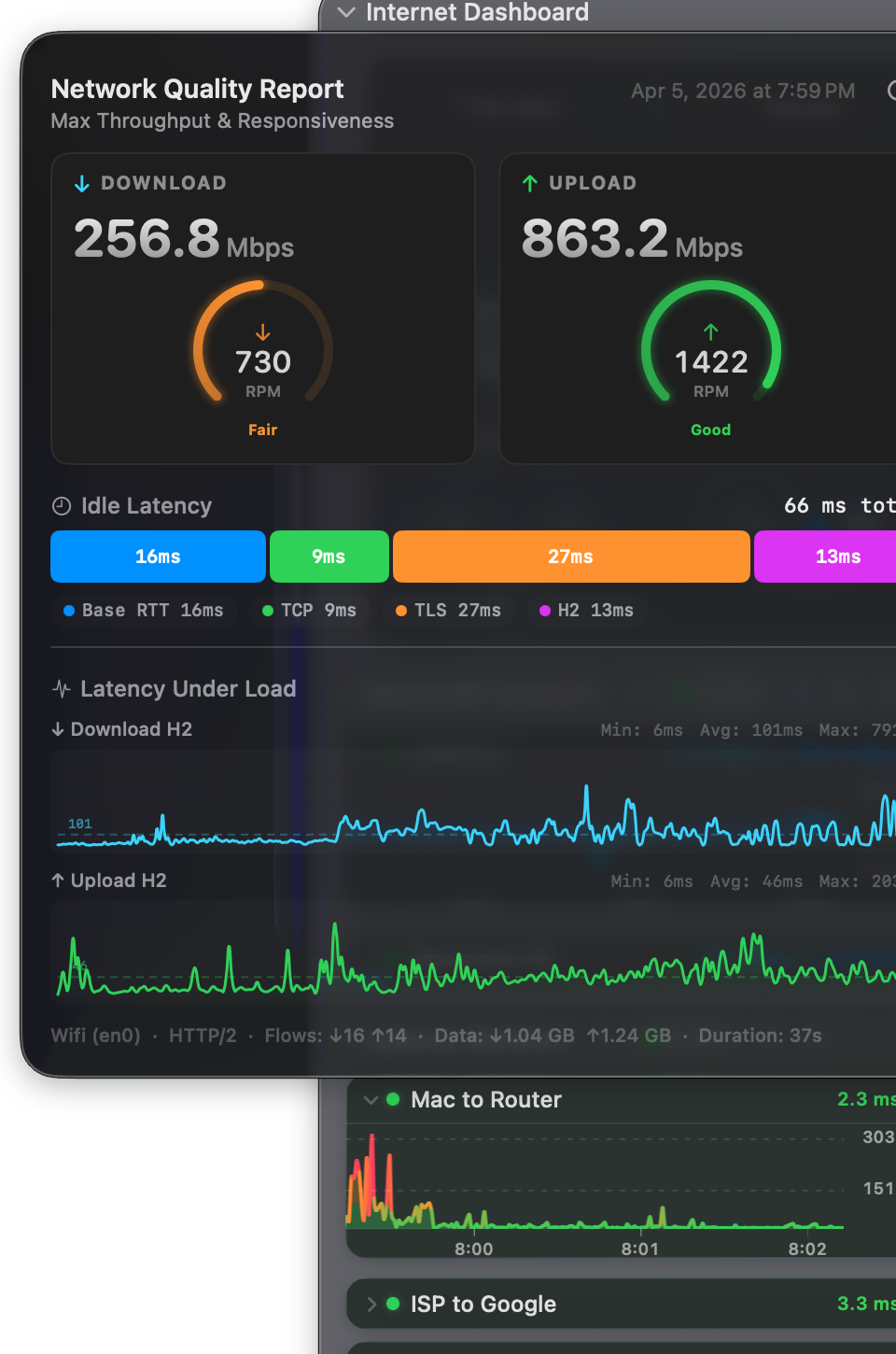This screenshot has height=1354, width=896.
Task: Expand the ISP to Google section
Action: (x=371, y=1305)
